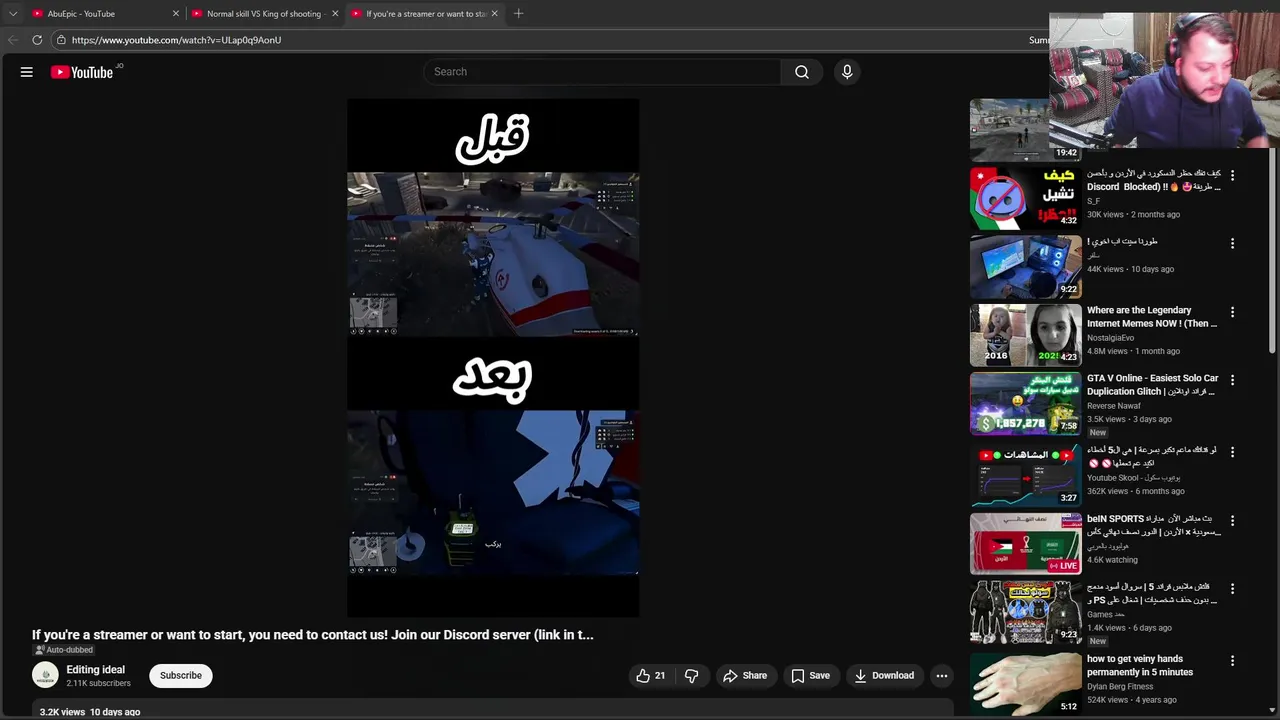
Task: Go back in the browser
Action: point(13,40)
